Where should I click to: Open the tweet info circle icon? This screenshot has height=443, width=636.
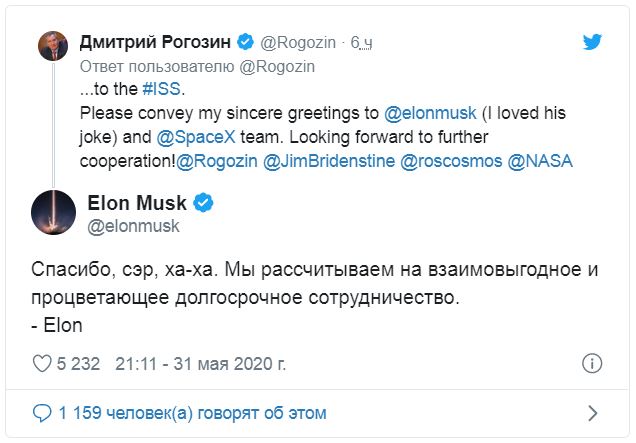click(592, 363)
